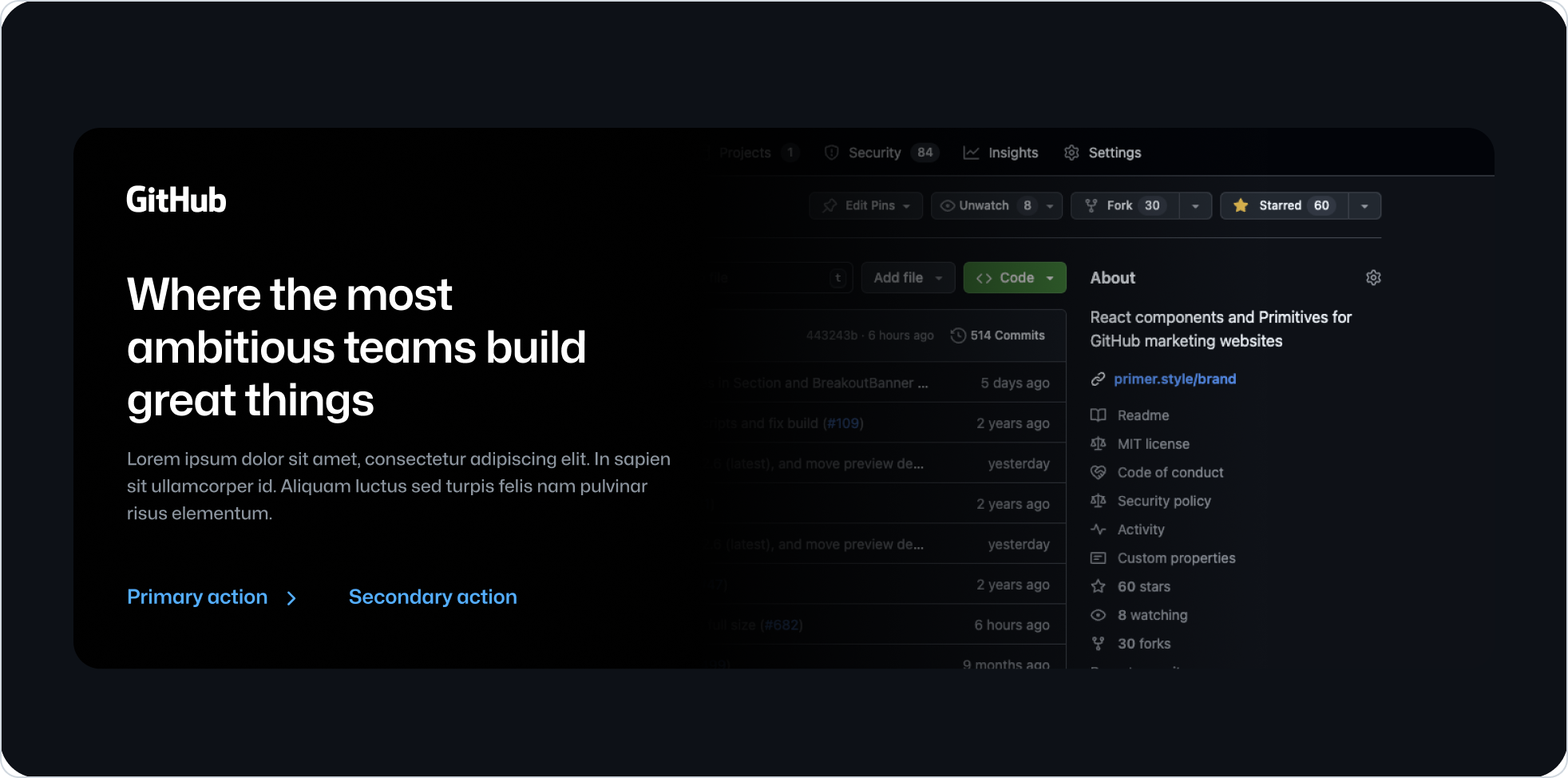The height and width of the screenshot is (778, 1568).
Task: Expand the arrow next to Fork
Action: pos(1195,206)
